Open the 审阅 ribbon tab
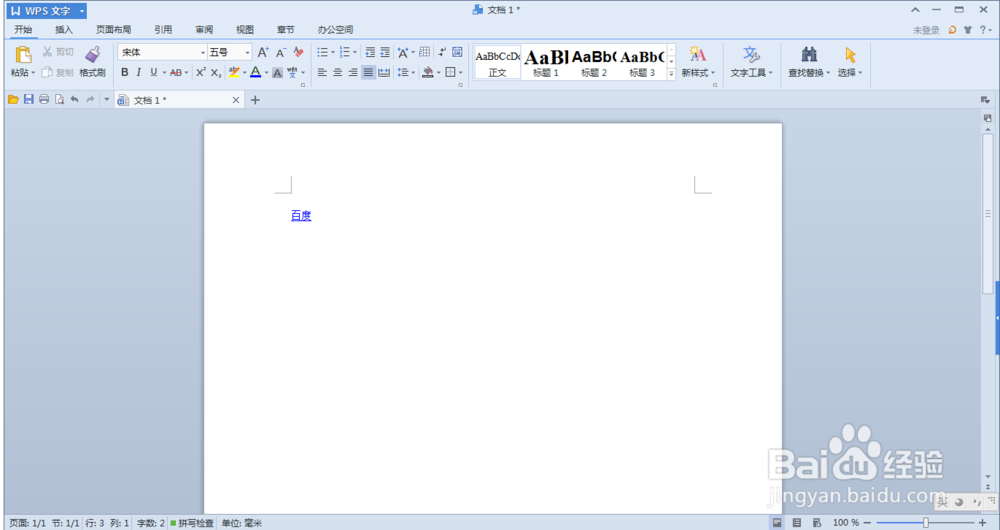1000x530 pixels. click(x=204, y=29)
